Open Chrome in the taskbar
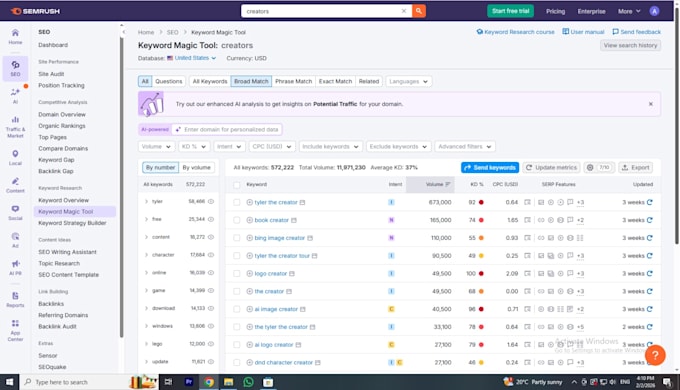Image resolution: width=680 pixels, height=390 pixels. 209,382
